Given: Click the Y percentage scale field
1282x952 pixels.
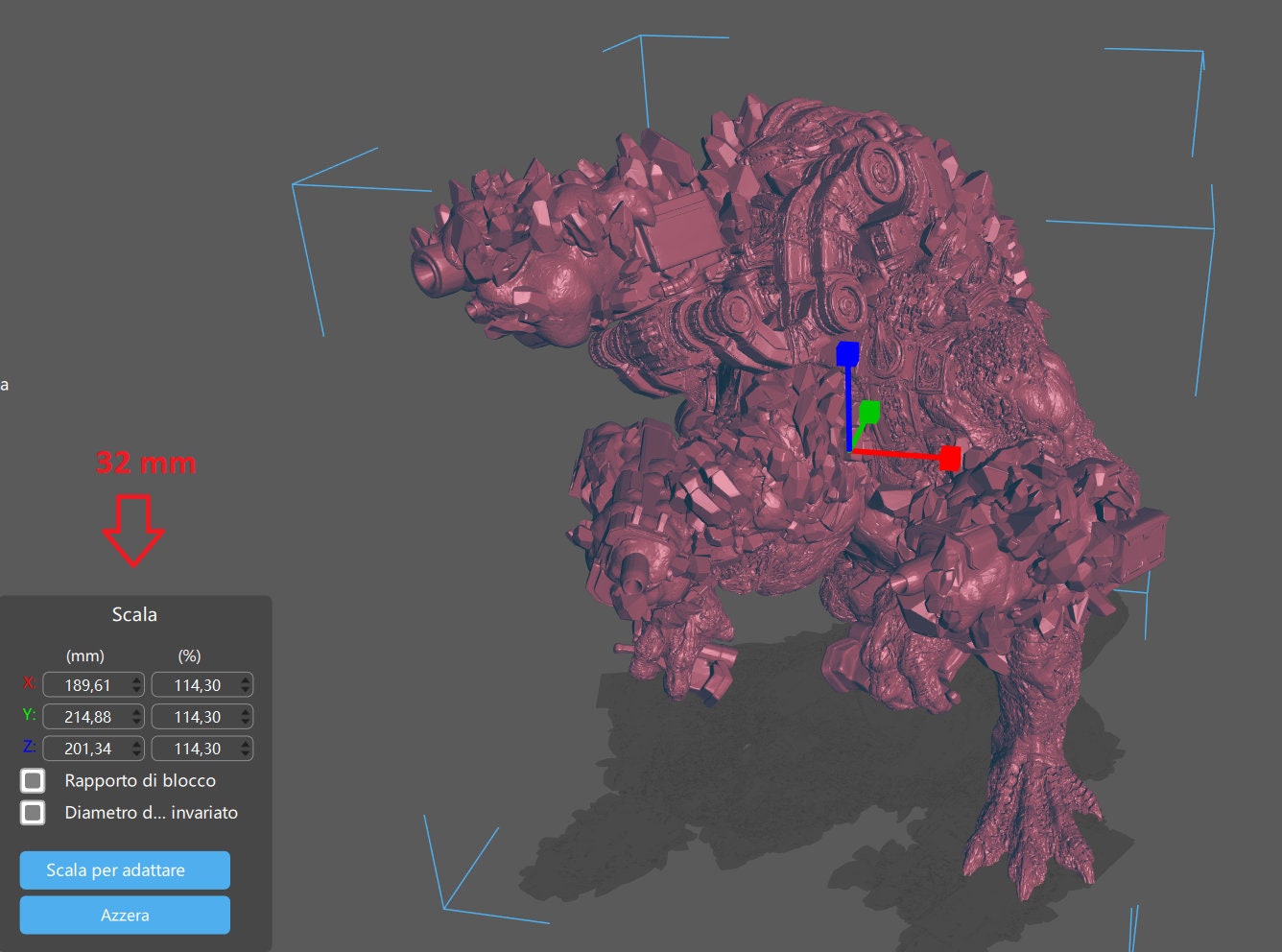Looking at the screenshot, I should (196, 717).
